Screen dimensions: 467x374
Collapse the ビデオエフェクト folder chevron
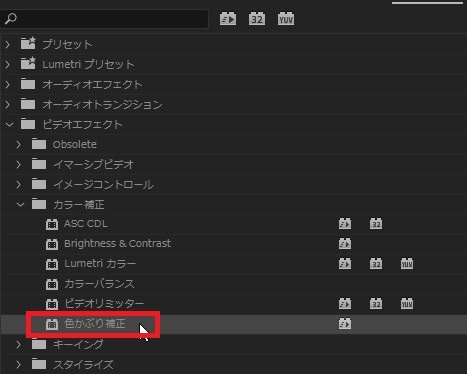[9, 125]
